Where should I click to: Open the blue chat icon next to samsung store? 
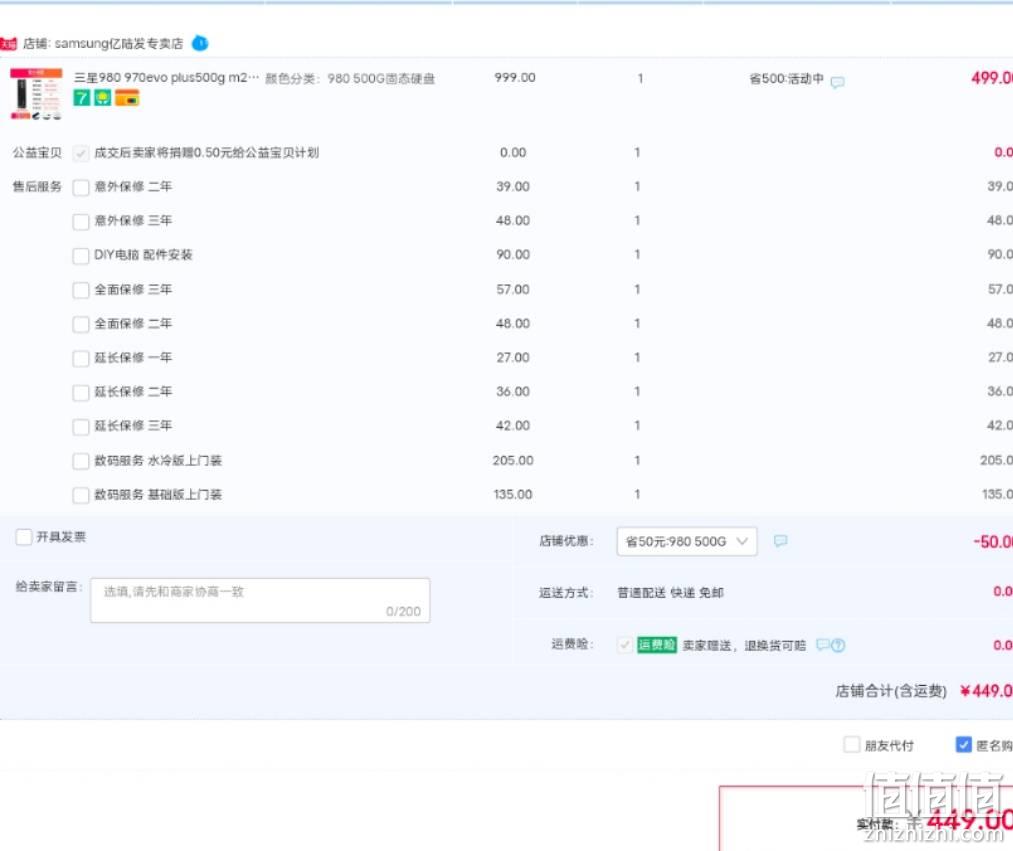(200, 43)
